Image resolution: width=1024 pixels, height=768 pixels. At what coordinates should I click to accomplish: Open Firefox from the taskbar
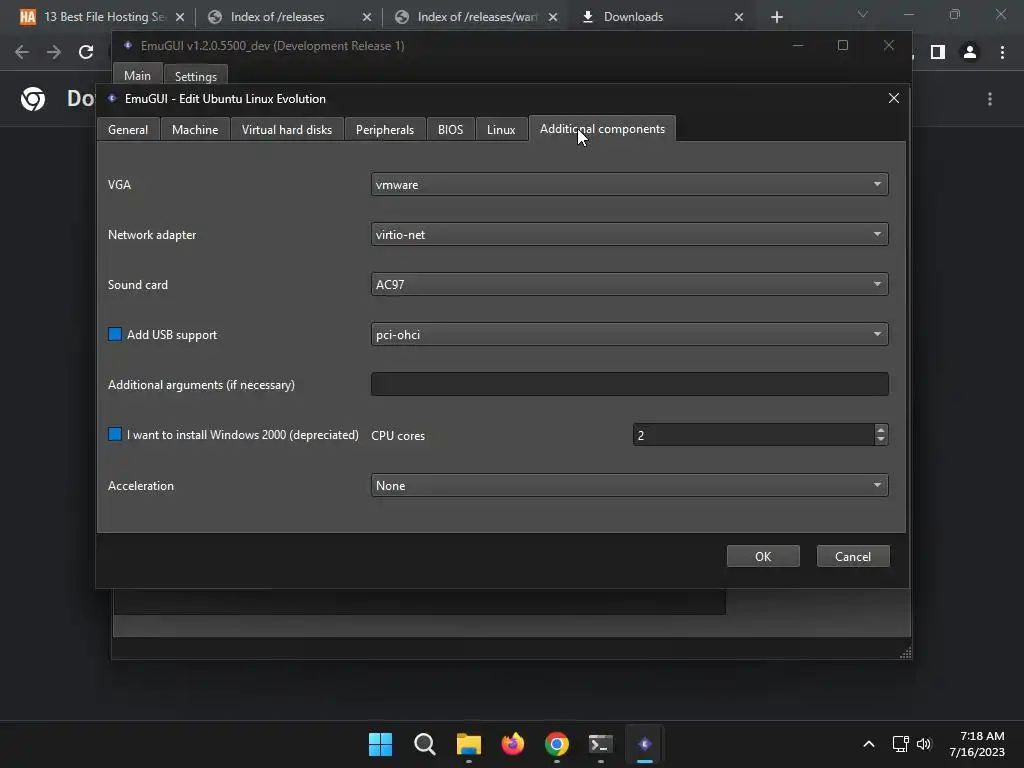(x=513, y=744)
